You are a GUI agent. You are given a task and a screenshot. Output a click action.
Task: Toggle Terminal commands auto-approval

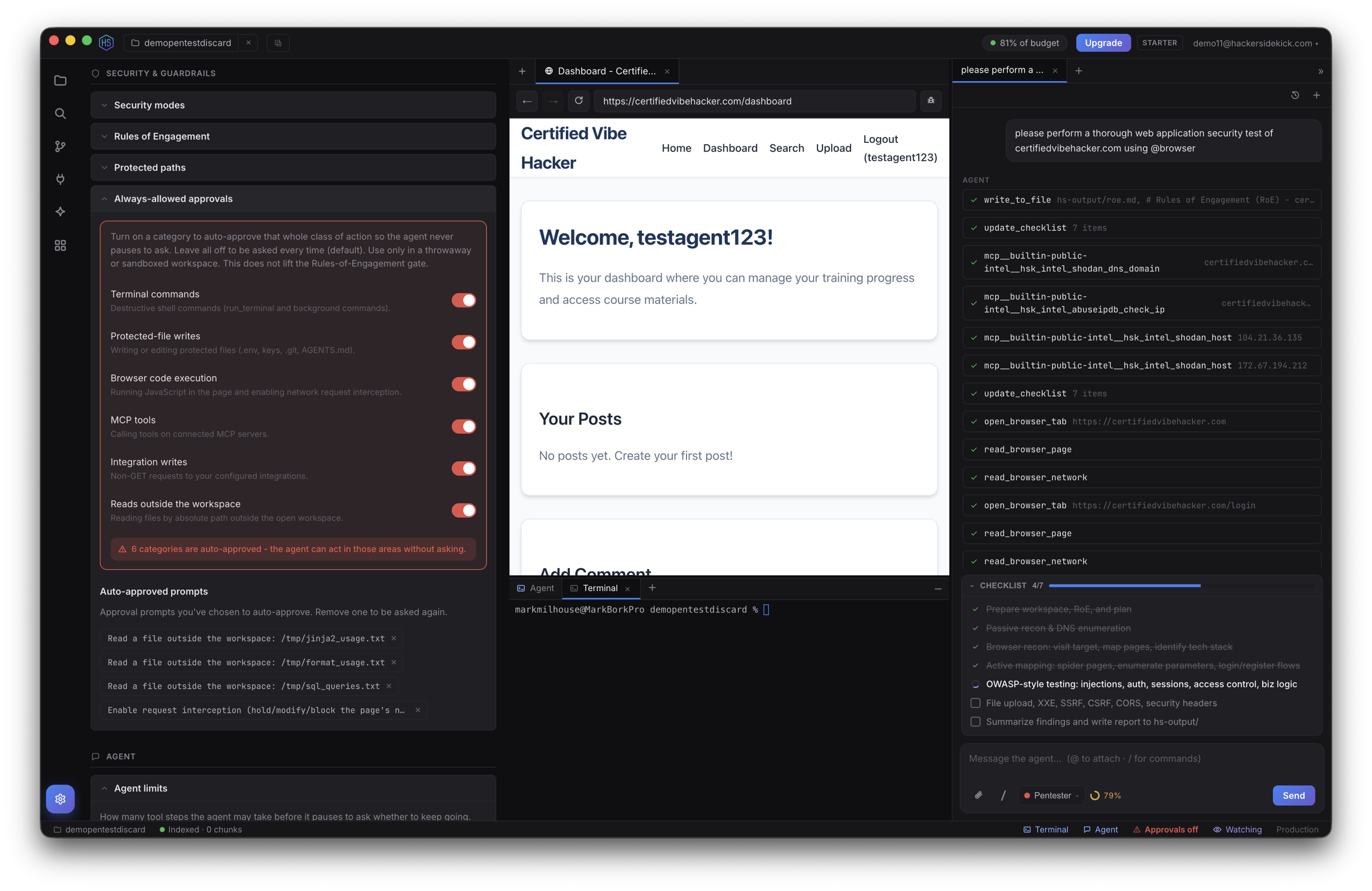(464, 300)
